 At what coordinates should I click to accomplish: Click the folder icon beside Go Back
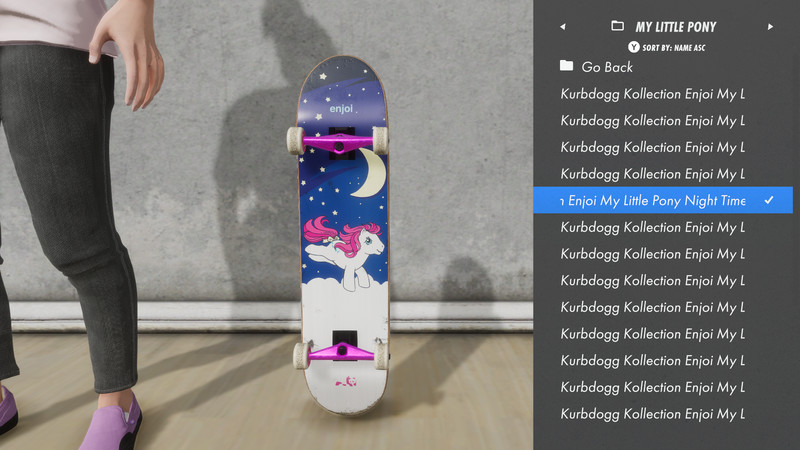click(x=566, y=65)
